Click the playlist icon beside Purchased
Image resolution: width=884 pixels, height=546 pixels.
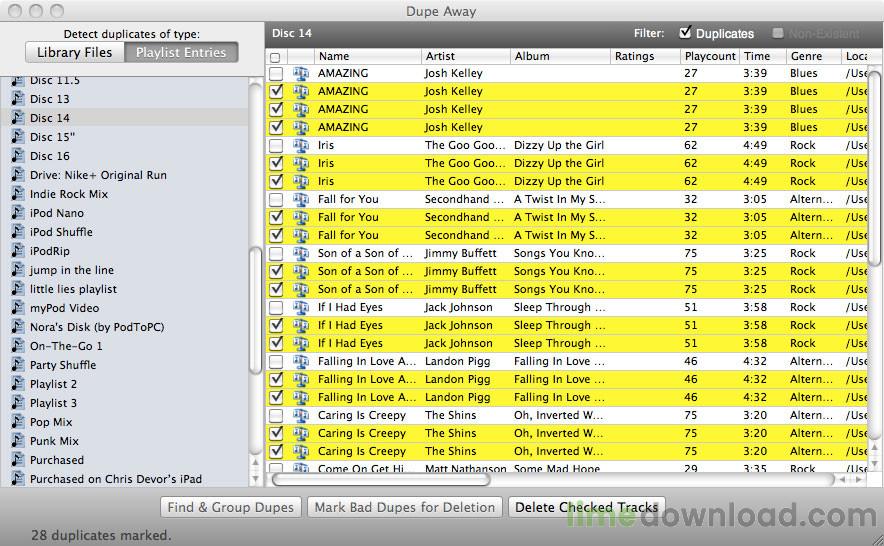pyautogui.click(x=16, y=460)
